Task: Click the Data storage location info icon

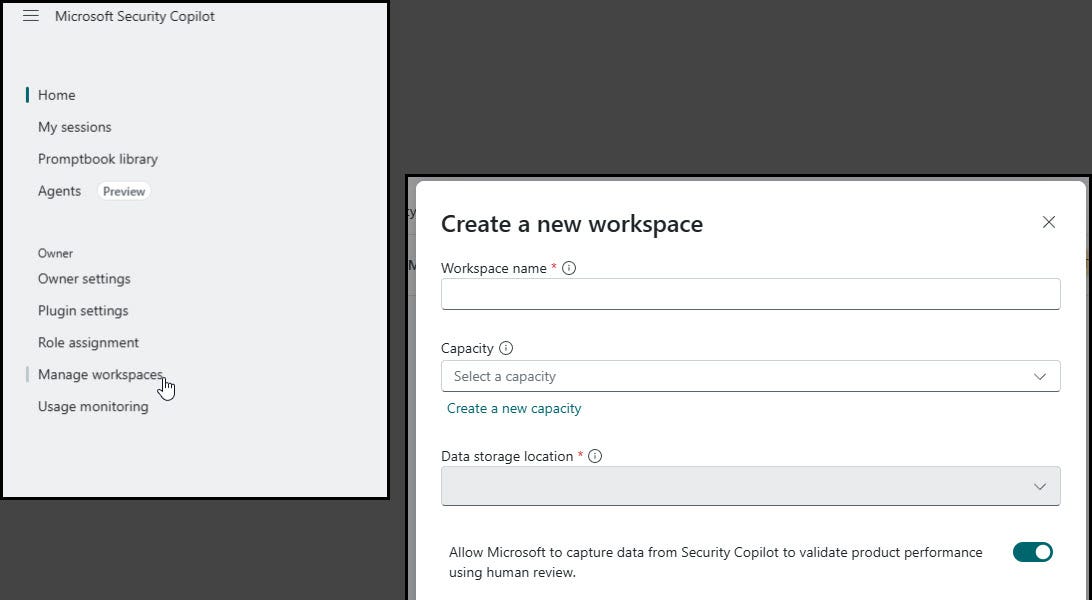Action: (595, 456)
